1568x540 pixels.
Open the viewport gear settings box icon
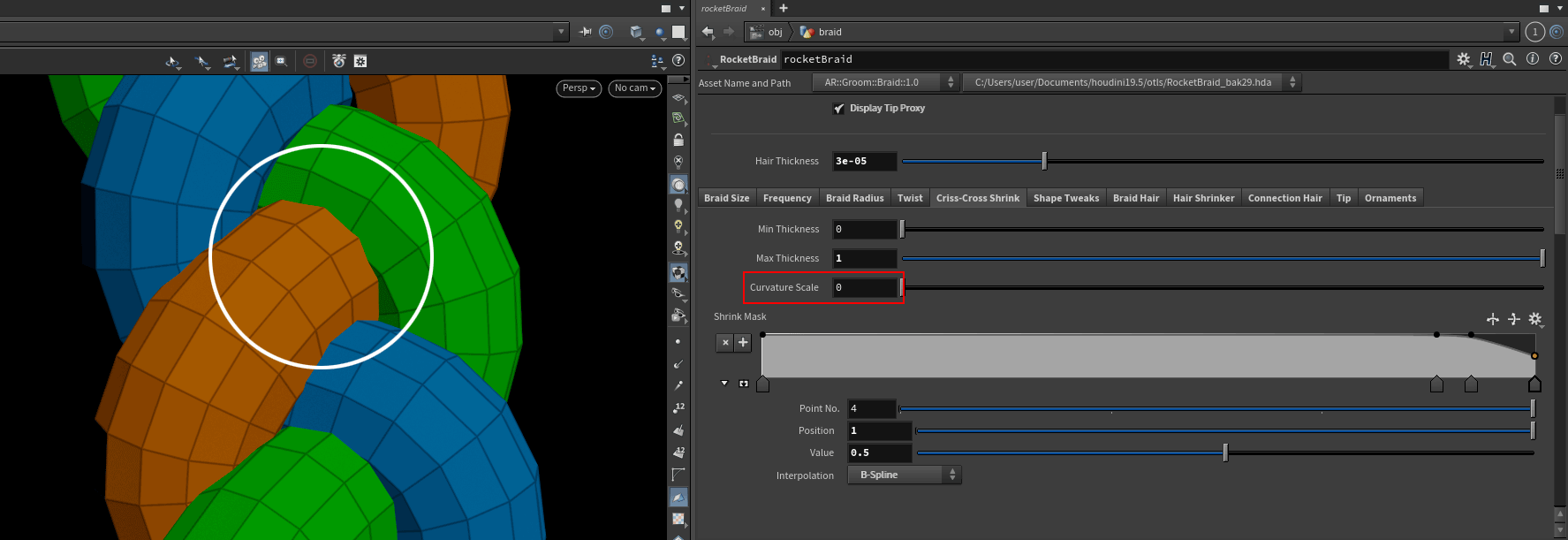[360, 61]
